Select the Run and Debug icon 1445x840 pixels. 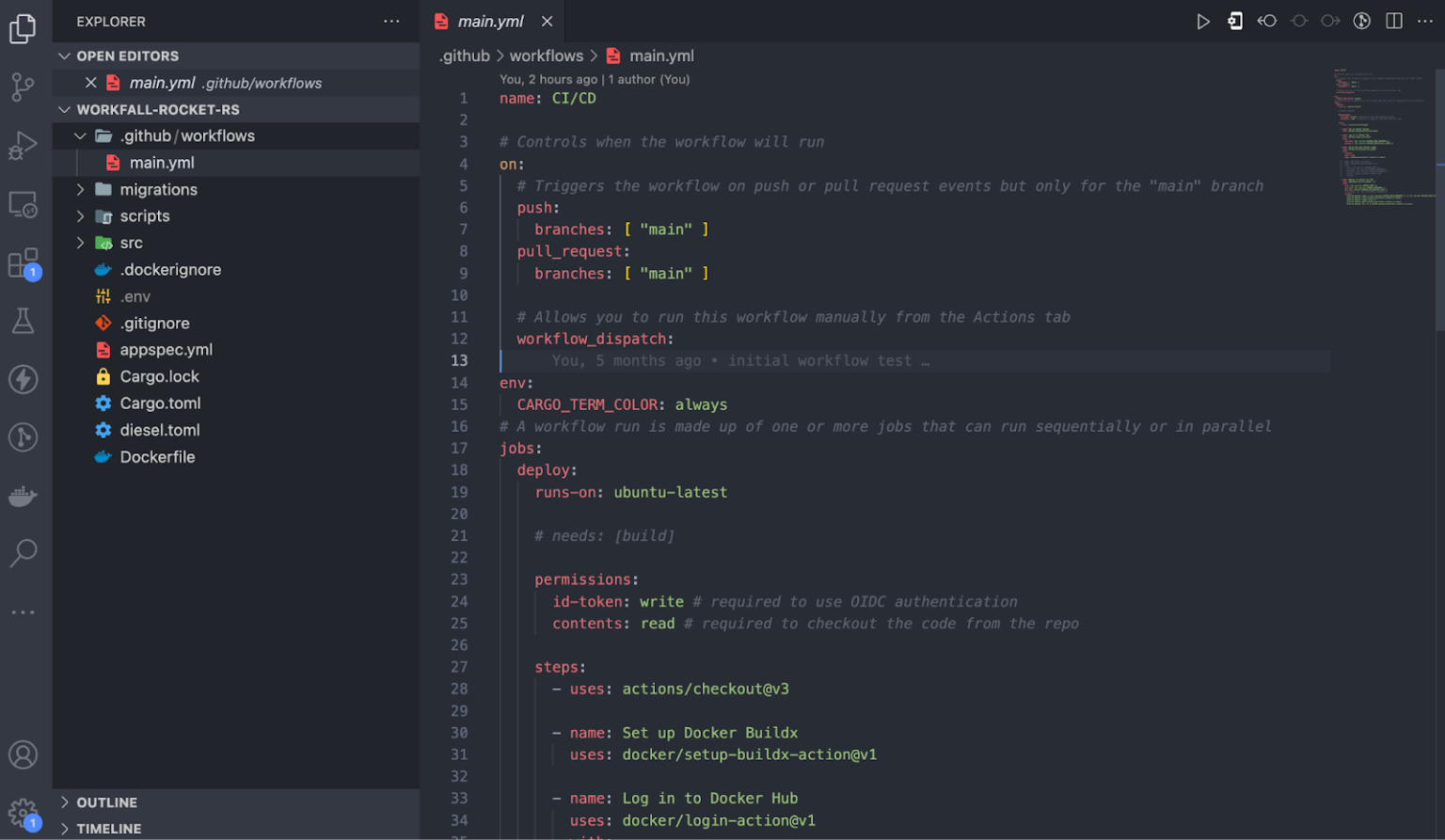[24, 145]
